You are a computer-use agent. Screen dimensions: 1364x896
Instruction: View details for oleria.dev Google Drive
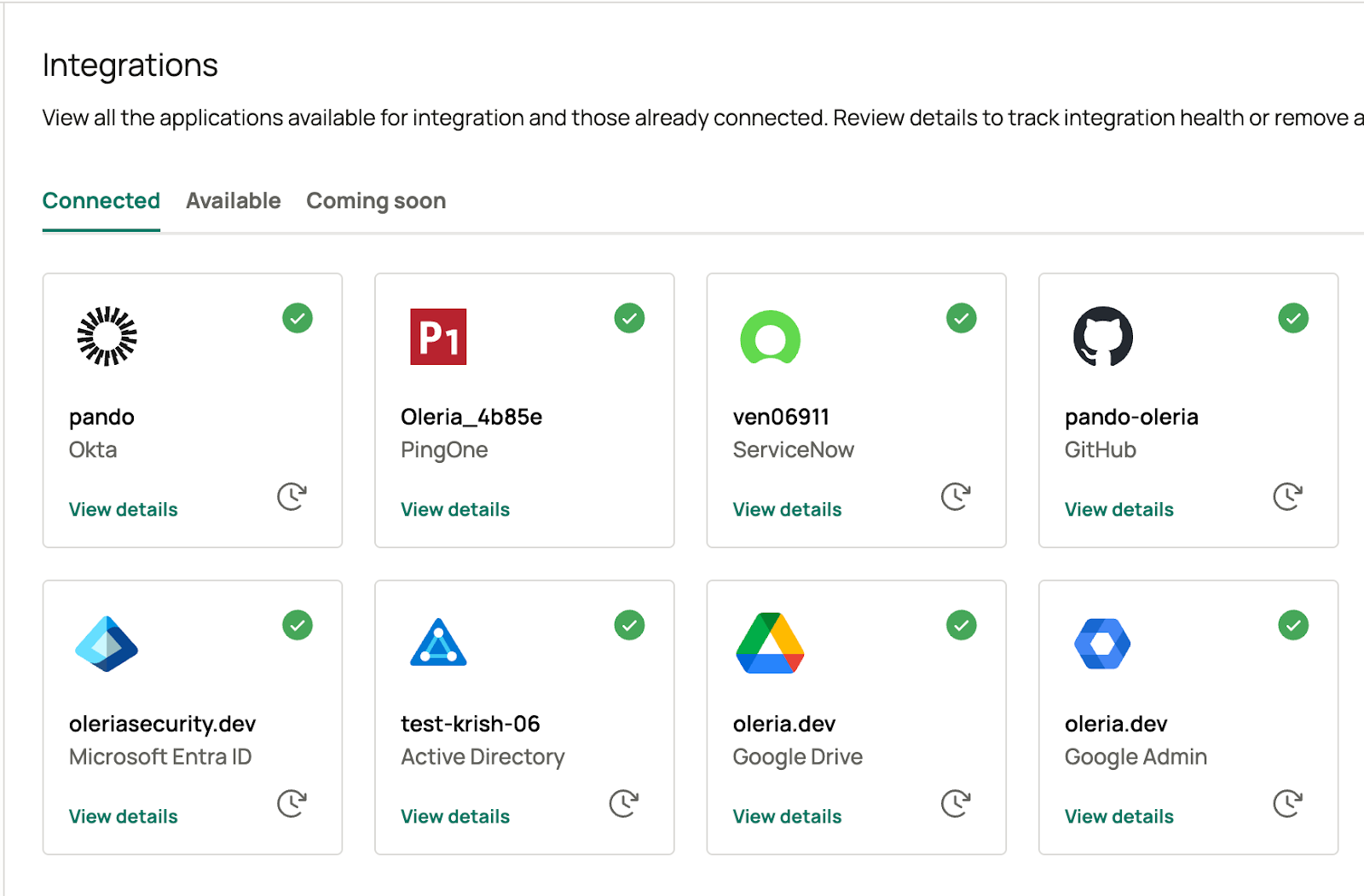(x=788, y=817)
